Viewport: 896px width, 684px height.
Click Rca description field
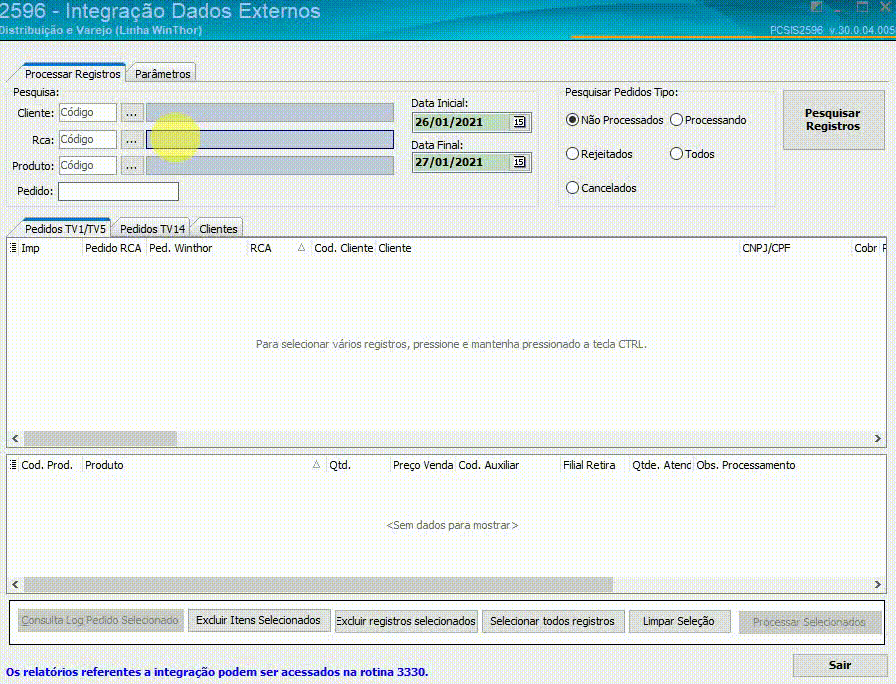(270, 139)
